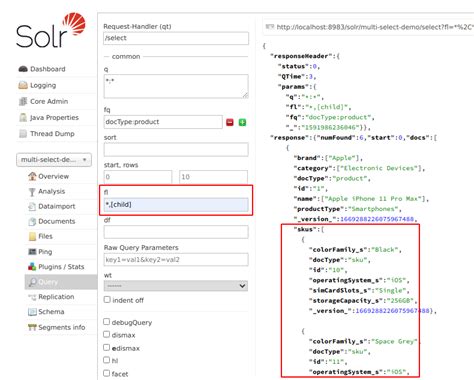
Task: Click the Segments info icon
Action: (x=32, y=327)
